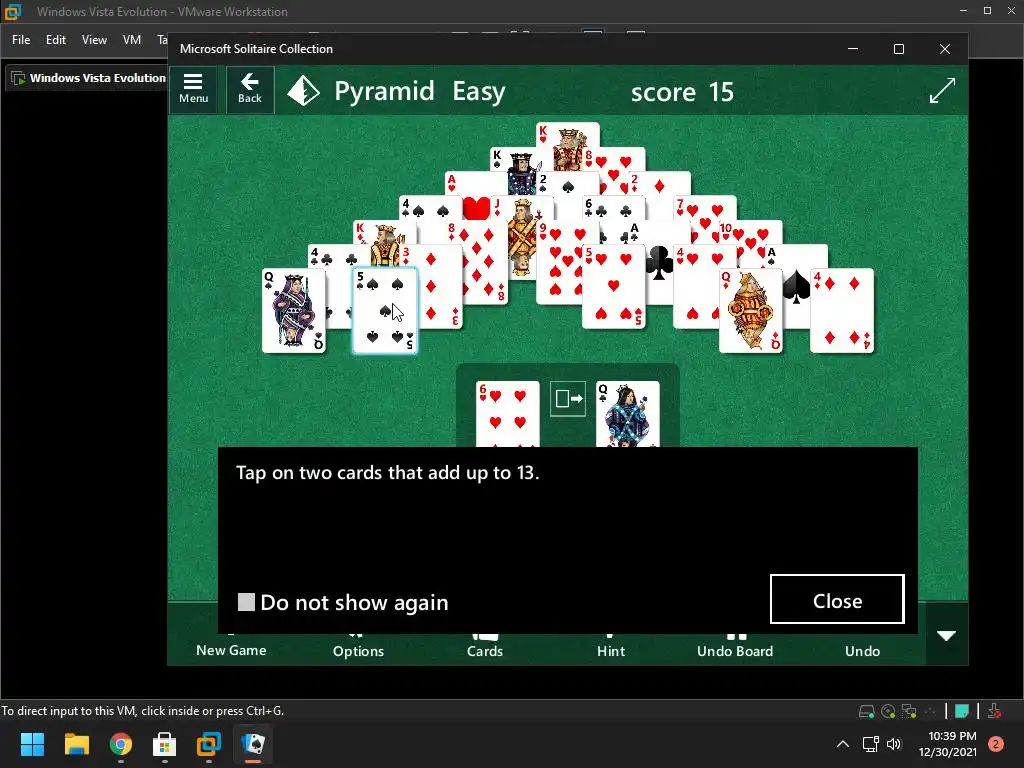The height and width of the screenshot is (768, 1024).
Task: Start a New Game
Action: point(231,650)
